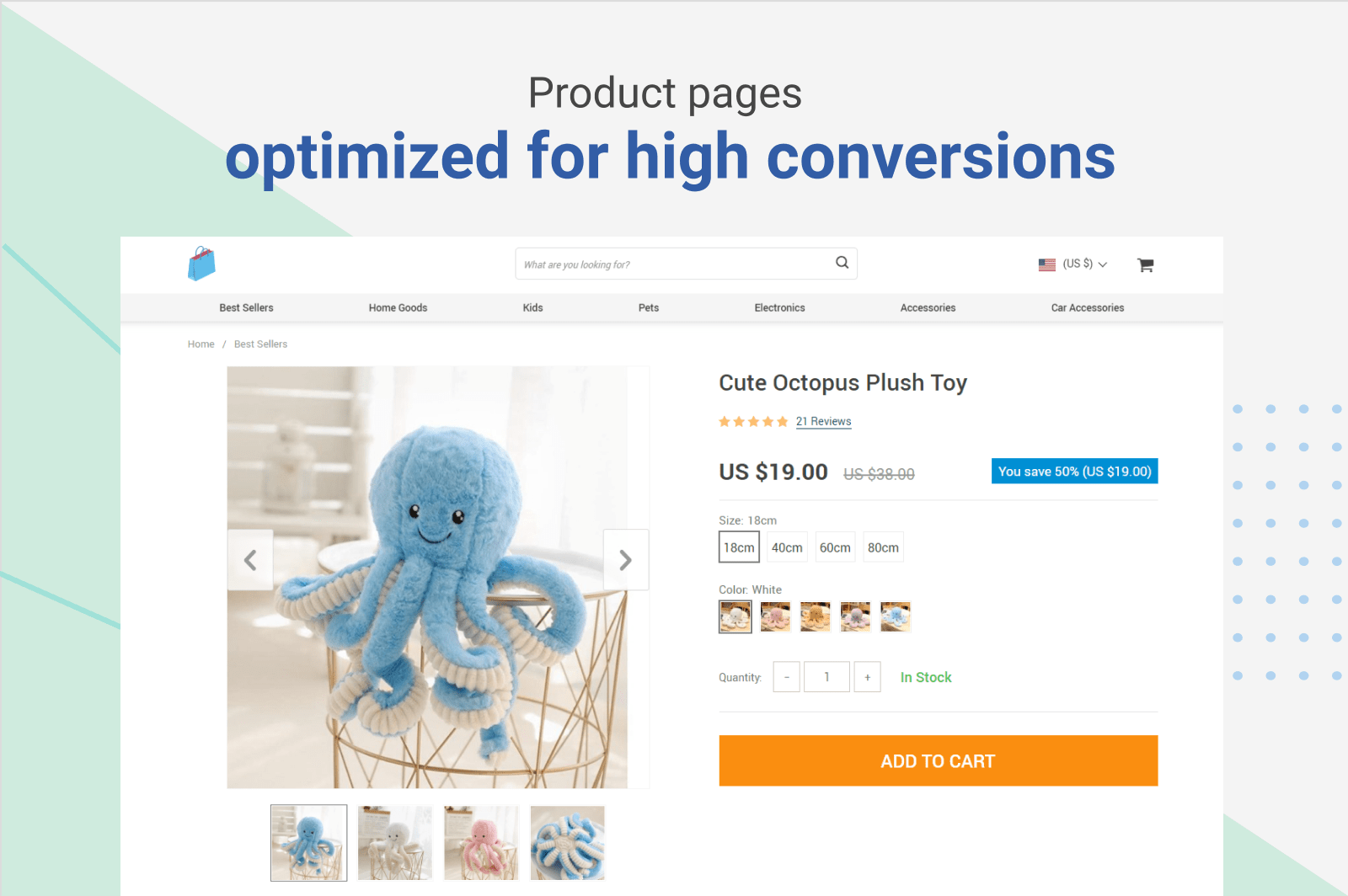Show next product image with right arrow
The width and height of the screenshot is (1348, 896).
[x=626, y=560]
